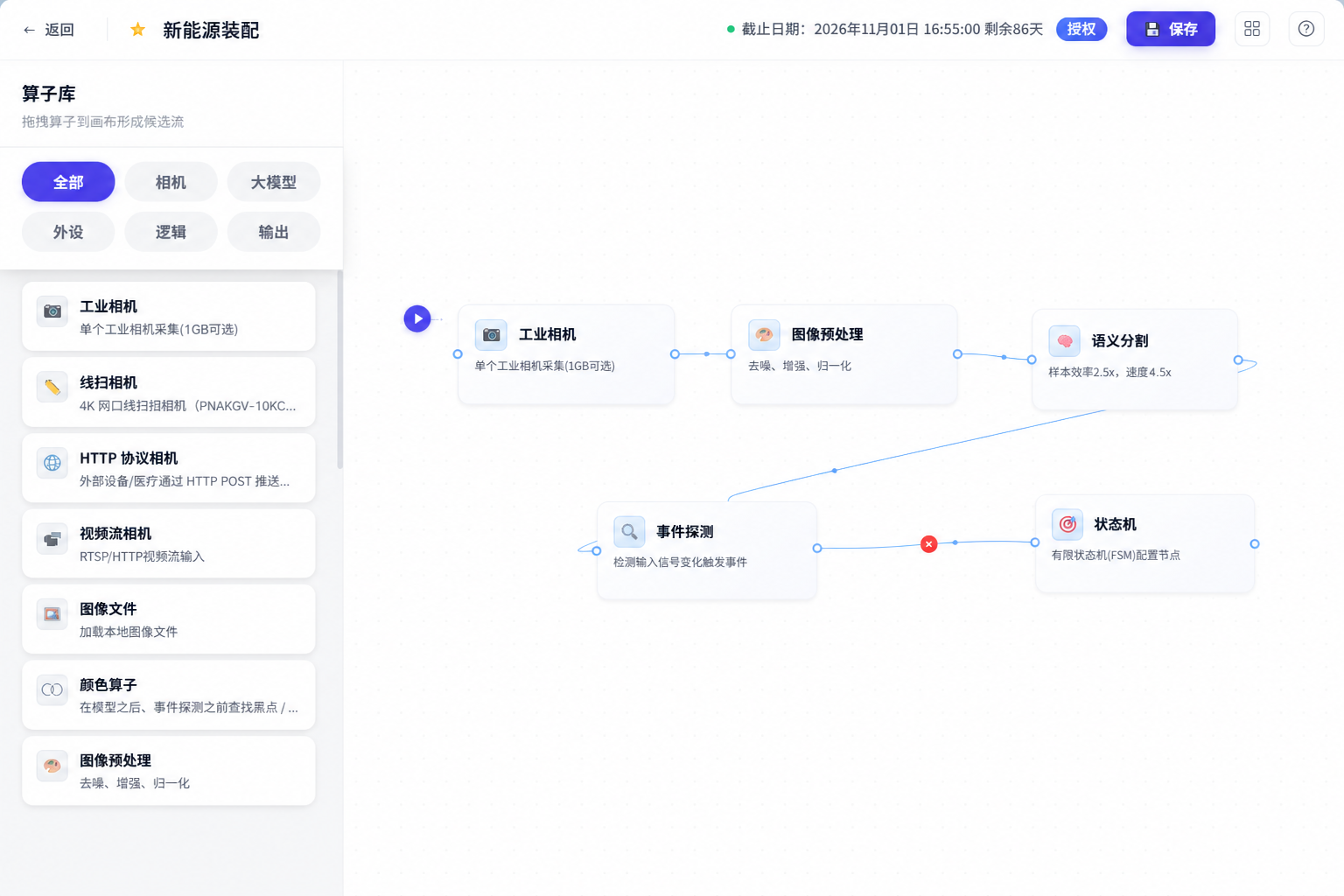1344x896 pixels.
Task: Click the favorite star icon next to 新能源装配
Action: tap(137, 30)
